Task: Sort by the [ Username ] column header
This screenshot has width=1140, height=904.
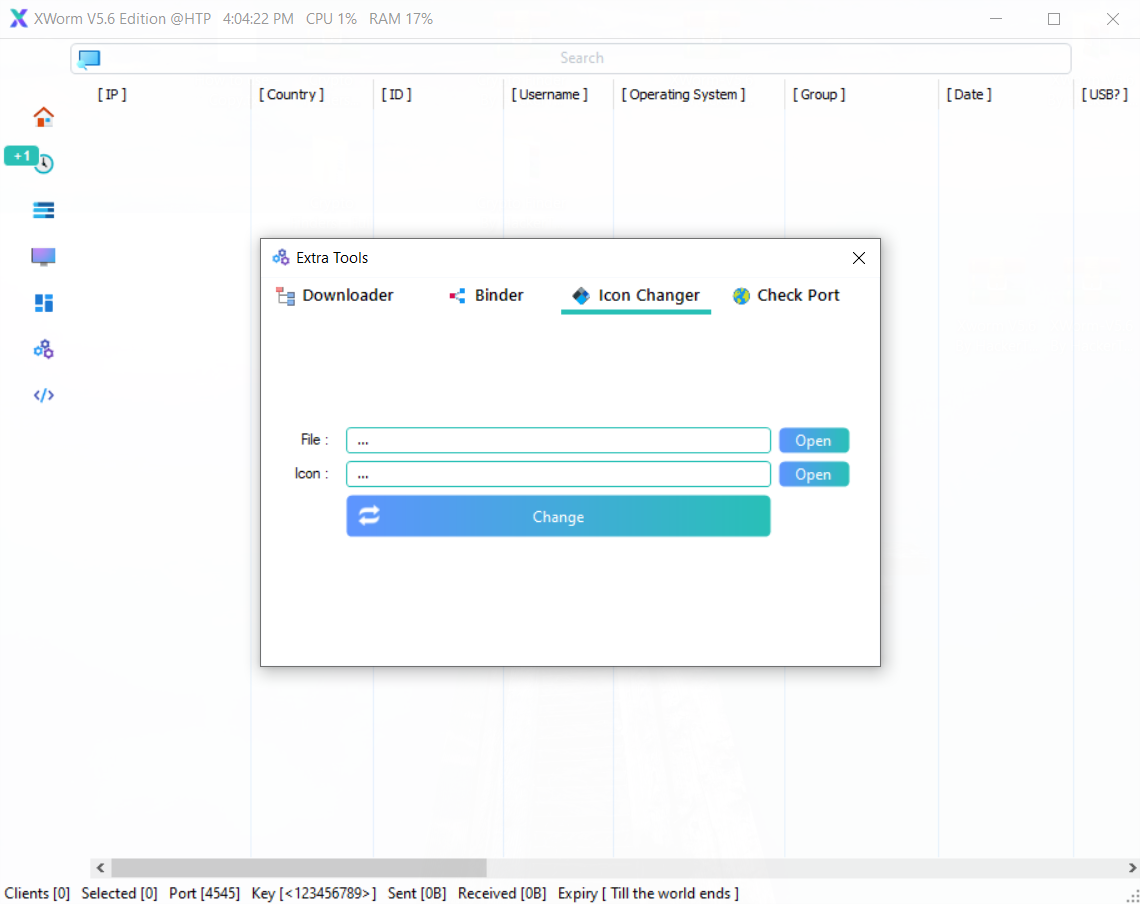Action: point(550,95)
